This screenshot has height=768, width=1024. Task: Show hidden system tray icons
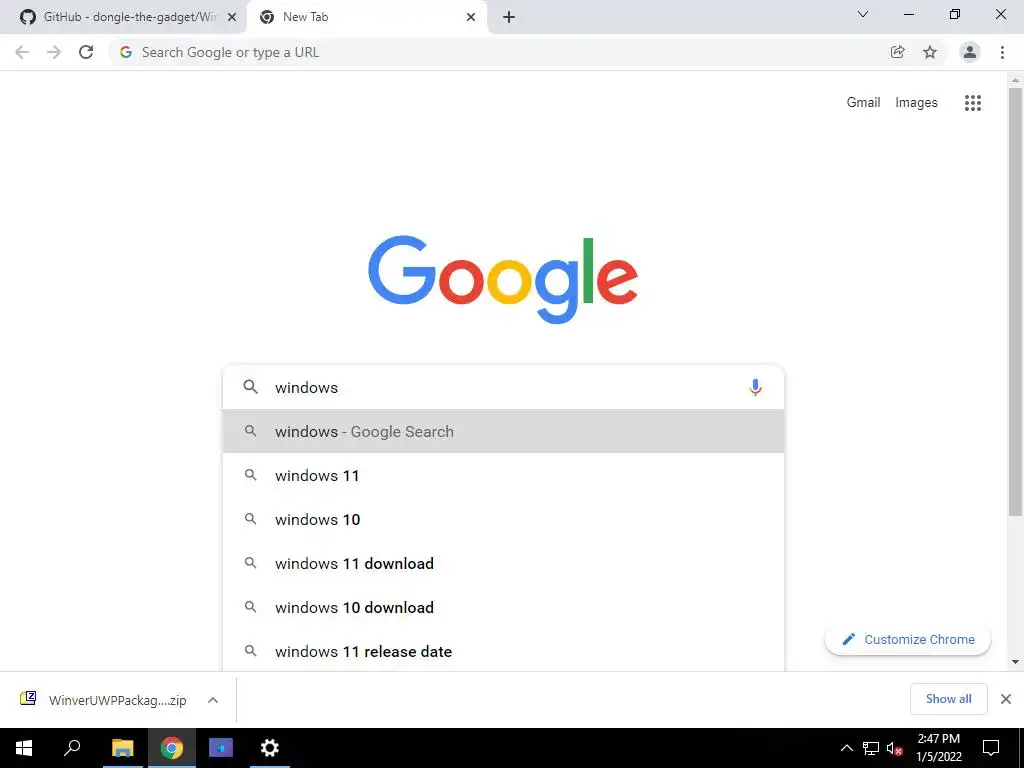[x=846, y=748]
